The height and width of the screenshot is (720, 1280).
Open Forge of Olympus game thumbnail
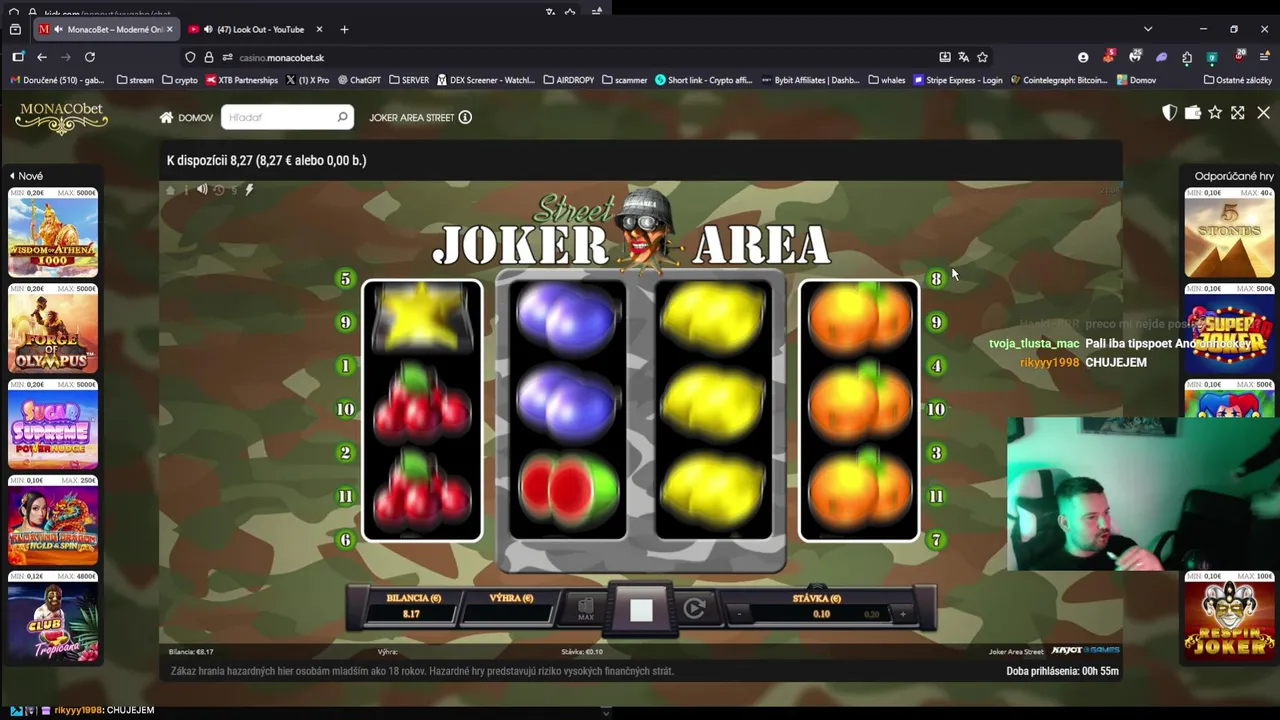(x=53, y=328)
